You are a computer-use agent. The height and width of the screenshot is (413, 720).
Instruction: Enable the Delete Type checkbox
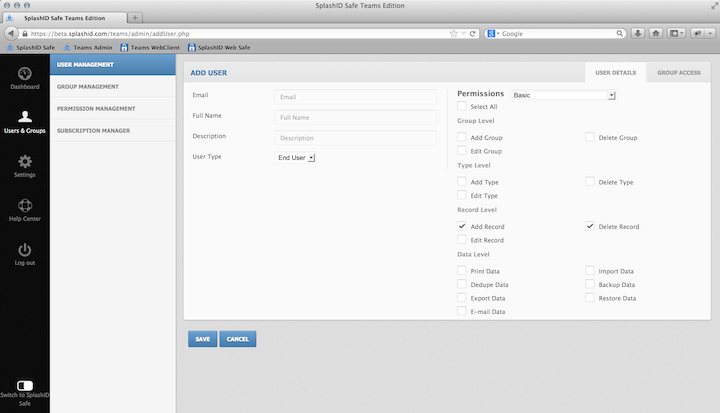coord(590,181)
